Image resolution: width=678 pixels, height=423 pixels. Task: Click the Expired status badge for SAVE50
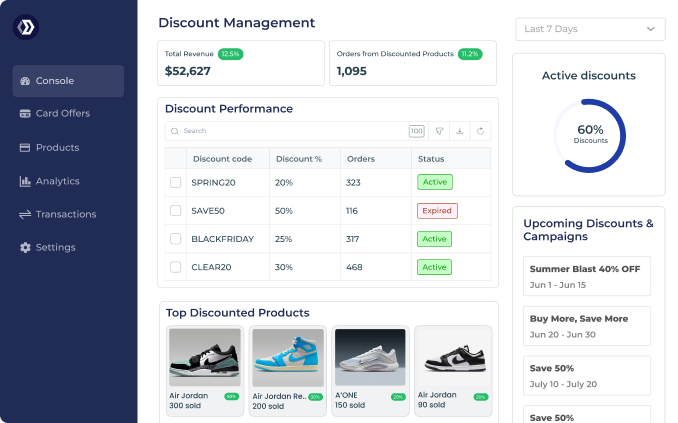(x=437, y=211)
